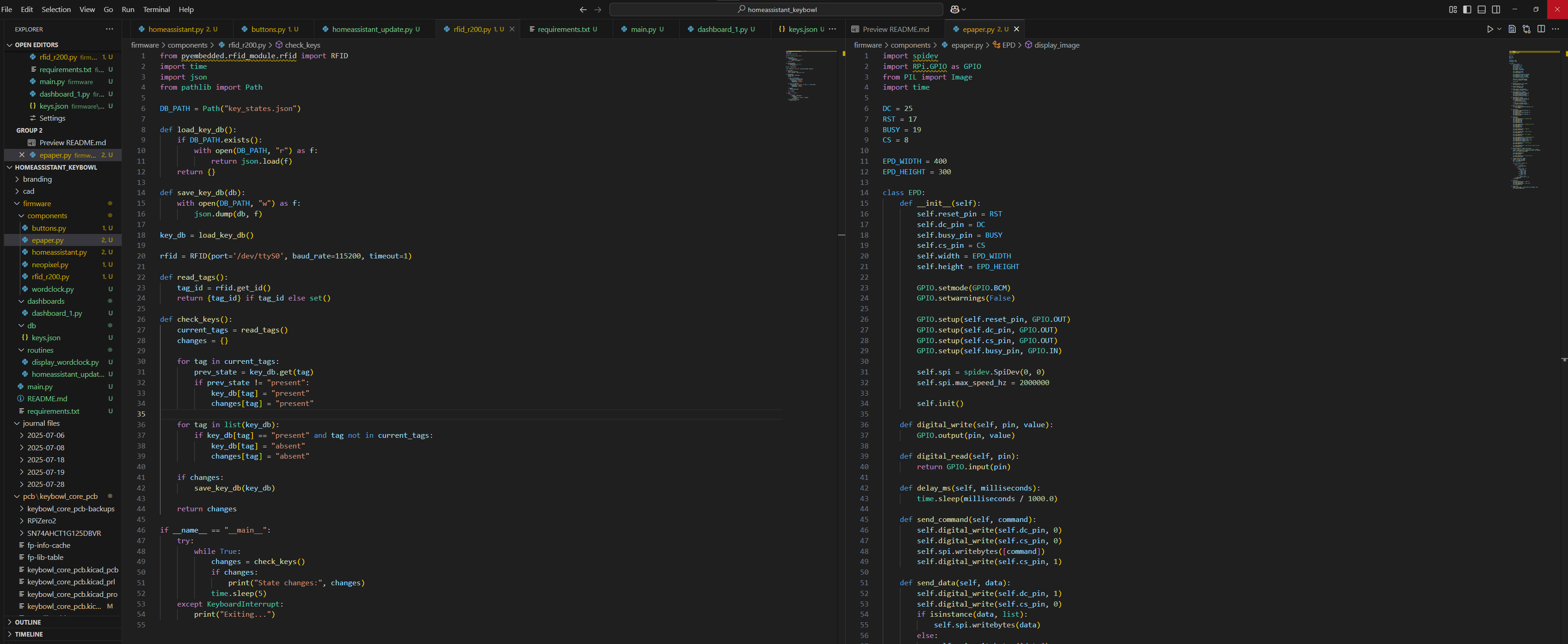Open the Terminal menu
The image size is (1568, 644).
(x=156, y=10)
